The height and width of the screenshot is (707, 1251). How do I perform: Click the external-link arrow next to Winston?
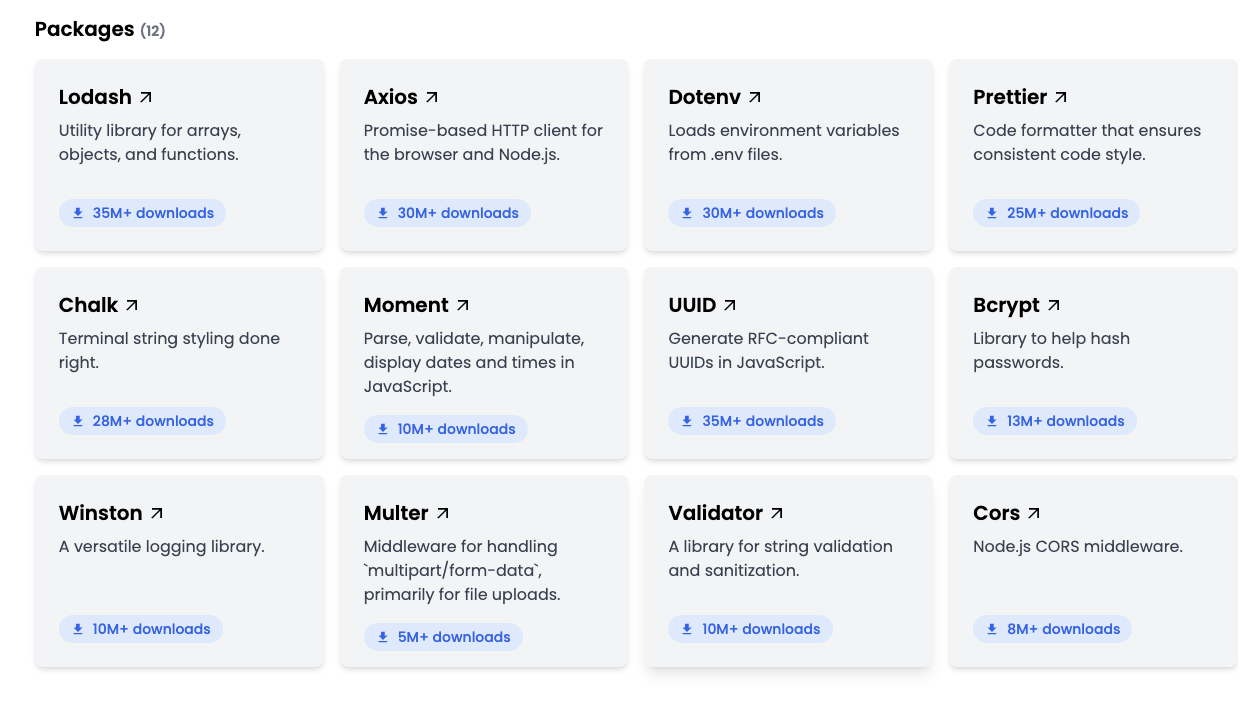click(x=157, y=513)
